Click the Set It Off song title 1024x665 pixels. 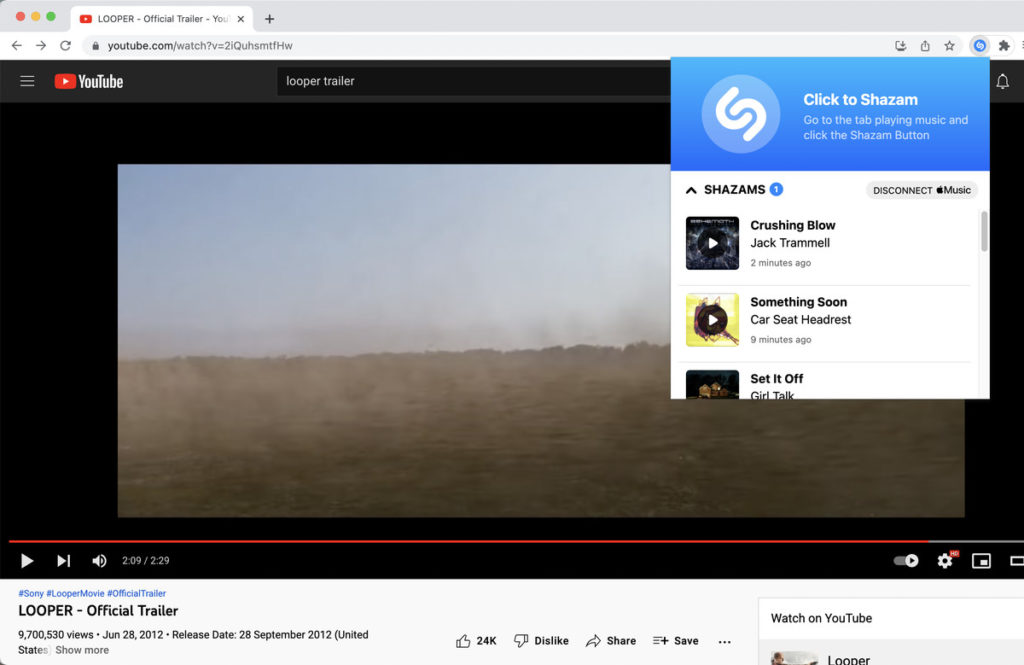(x=776, y=379)
